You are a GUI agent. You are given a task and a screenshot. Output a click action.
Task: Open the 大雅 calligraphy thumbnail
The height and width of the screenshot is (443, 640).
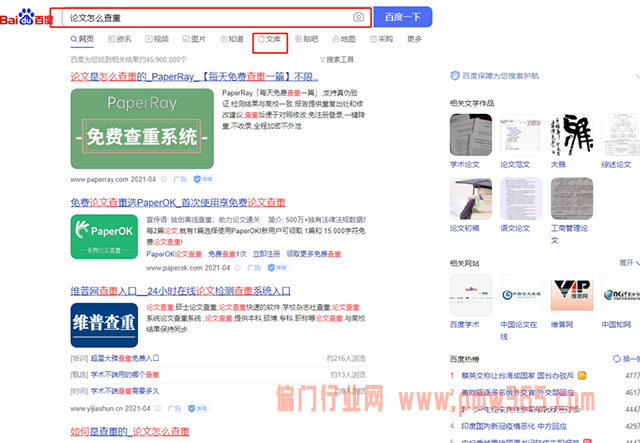(572, 135)
